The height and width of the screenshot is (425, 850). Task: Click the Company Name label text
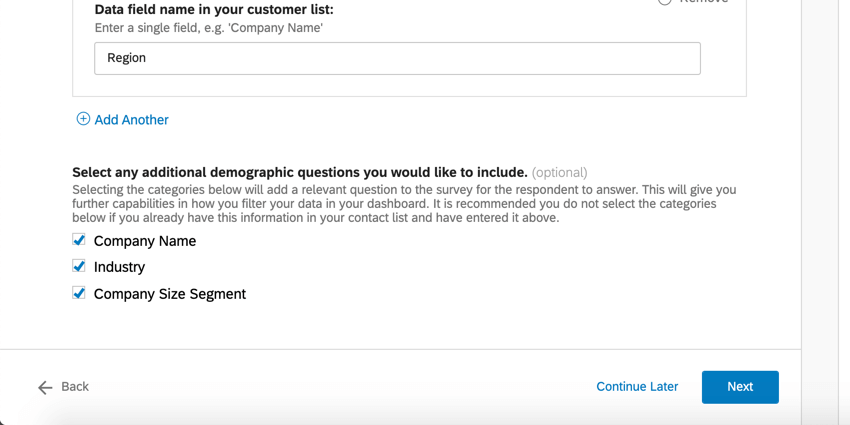pyautogui.click(x=145, y=241)
